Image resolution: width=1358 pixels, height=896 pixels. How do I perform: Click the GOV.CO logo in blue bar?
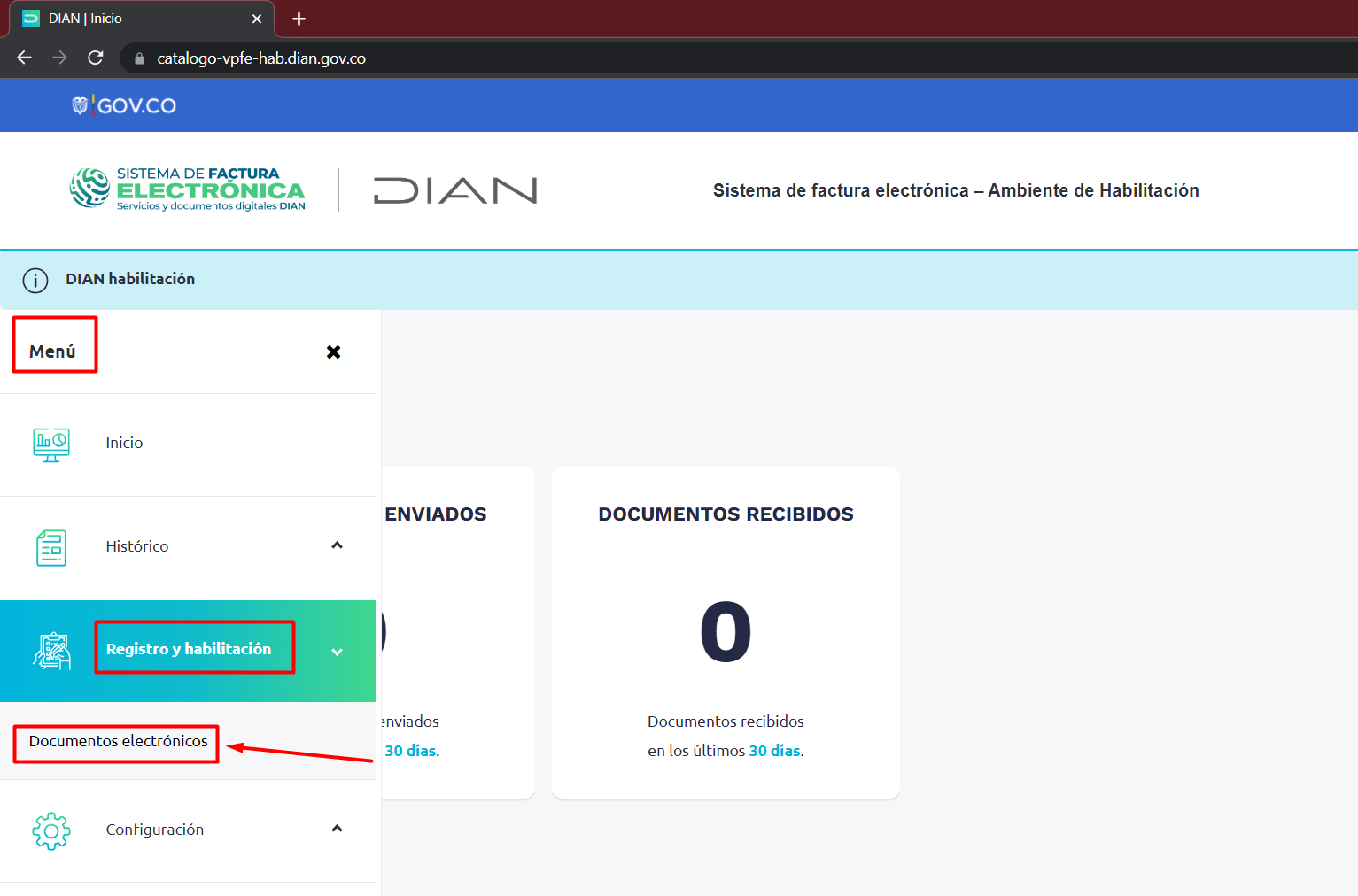coord(124,105)
